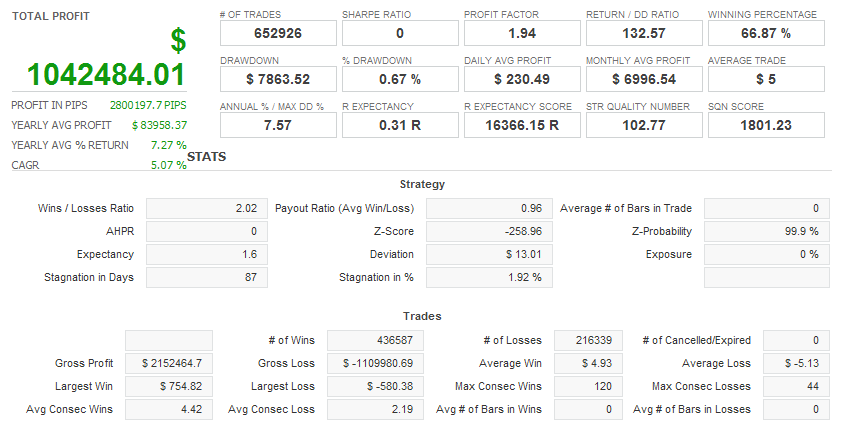Image resolution: width=841 pixels, height=434 pixels.
Task: Click the Drawdown value $ 7863.52
Action: [x=278, y=79]
